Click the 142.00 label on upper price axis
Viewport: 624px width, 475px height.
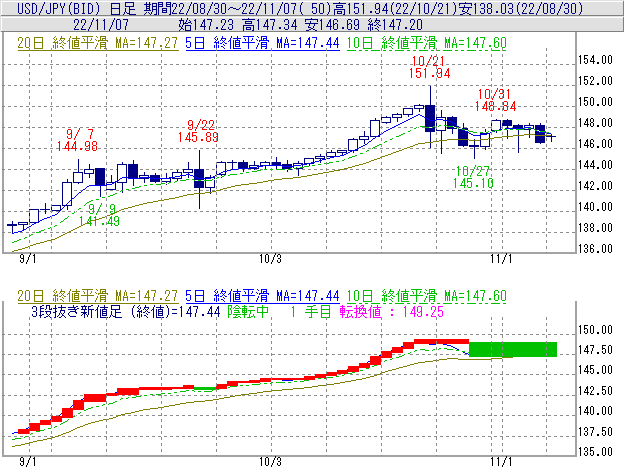595,186
